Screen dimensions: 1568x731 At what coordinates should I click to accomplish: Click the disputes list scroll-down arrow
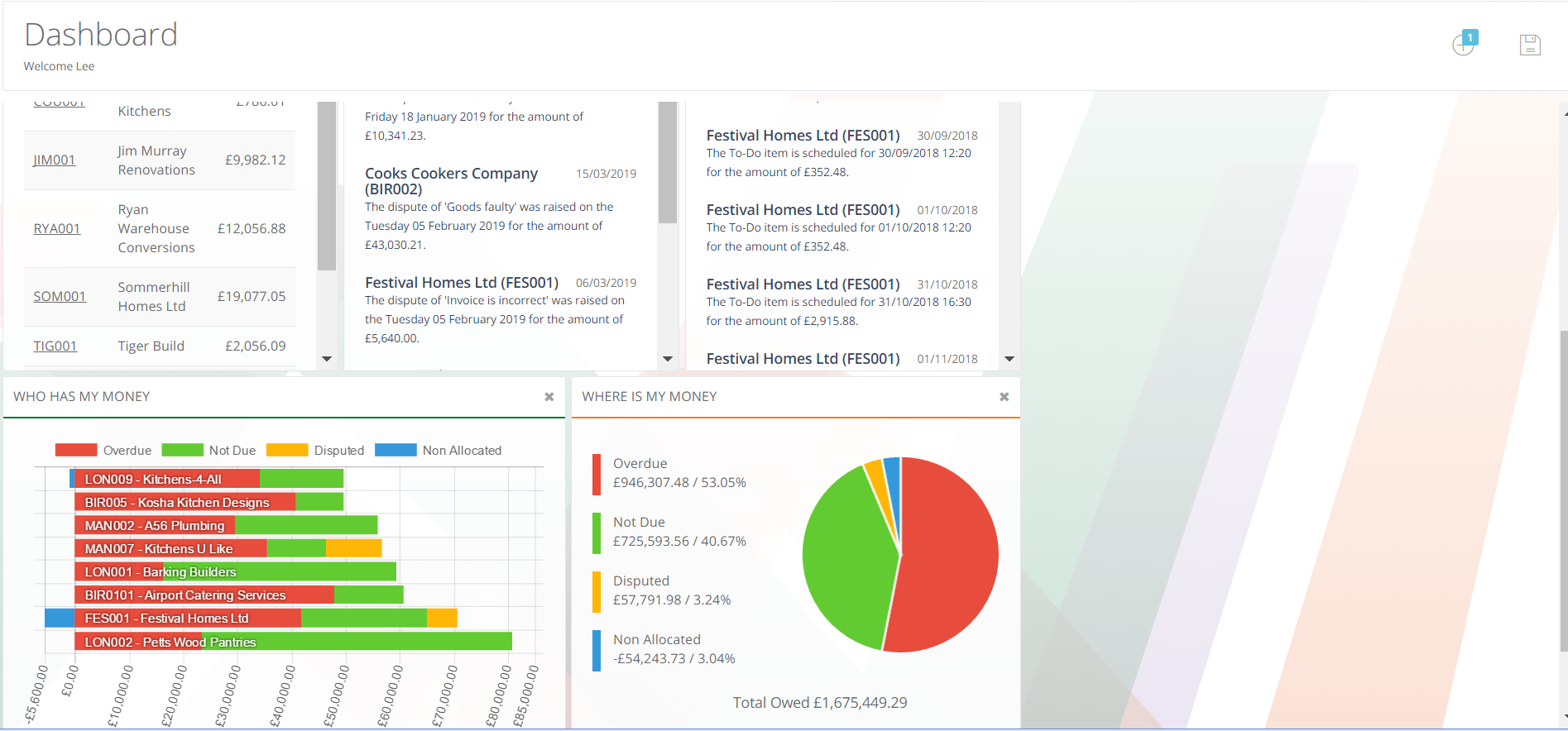[x=668, y=359]
